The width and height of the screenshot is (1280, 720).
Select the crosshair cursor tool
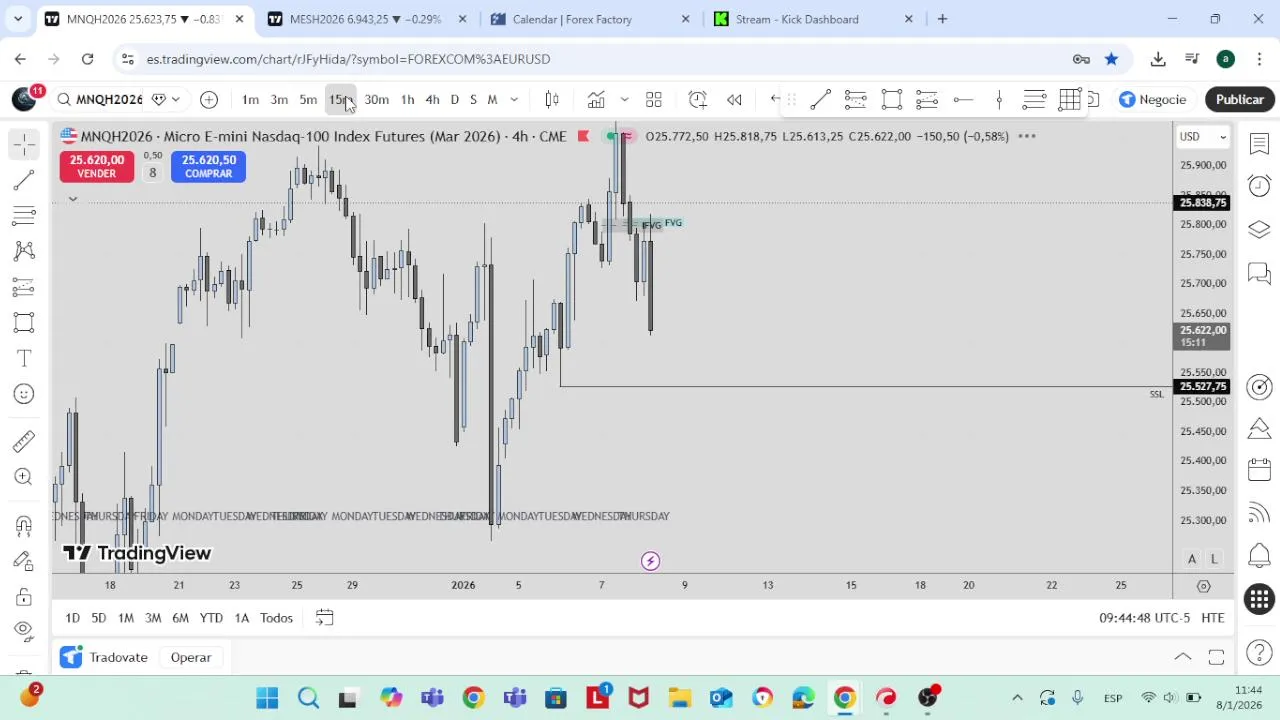tap(24, 144)
